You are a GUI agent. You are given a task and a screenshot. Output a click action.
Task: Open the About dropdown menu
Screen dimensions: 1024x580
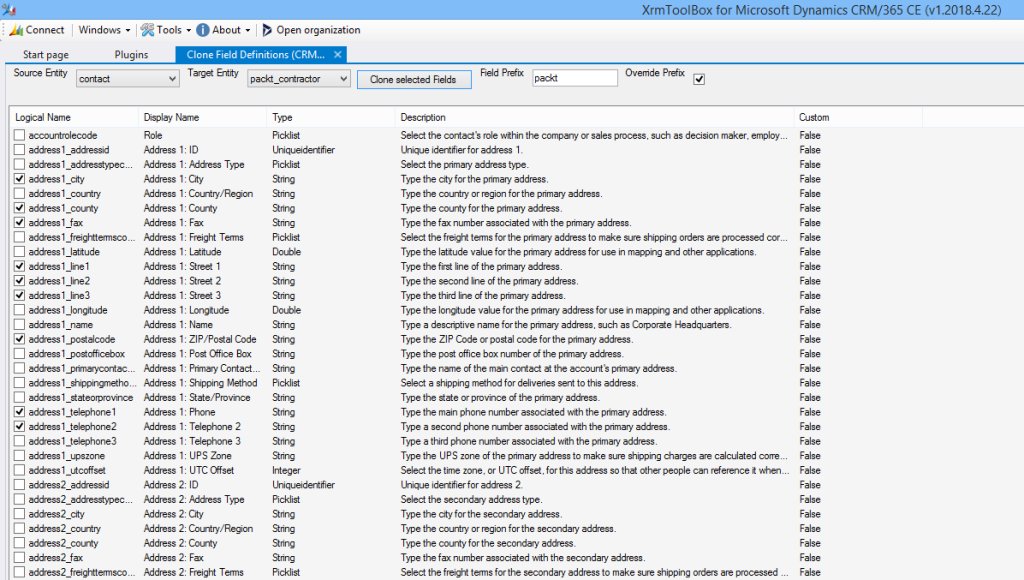click(223, 30)
